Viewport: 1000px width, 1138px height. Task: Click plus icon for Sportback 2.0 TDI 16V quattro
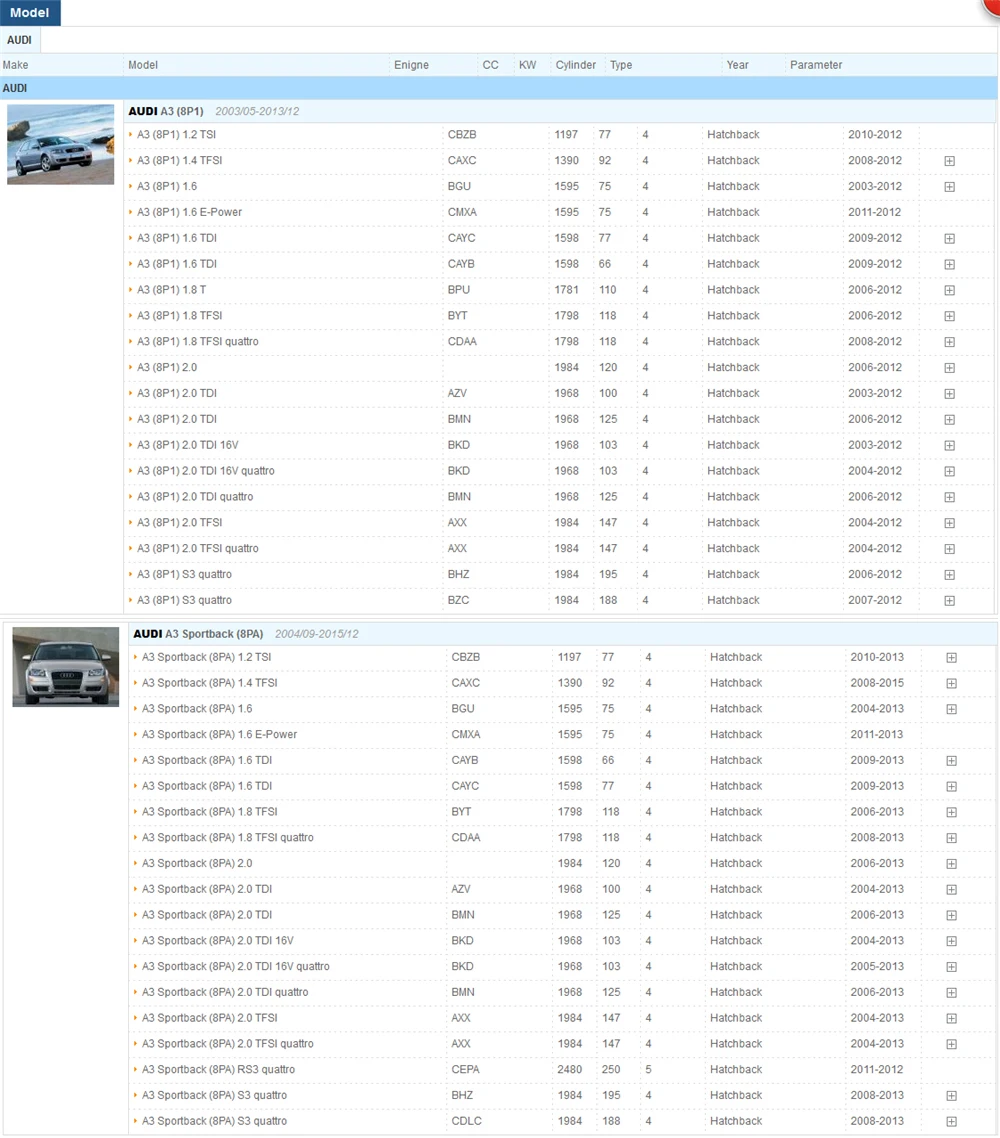click(x=951, y=967)
